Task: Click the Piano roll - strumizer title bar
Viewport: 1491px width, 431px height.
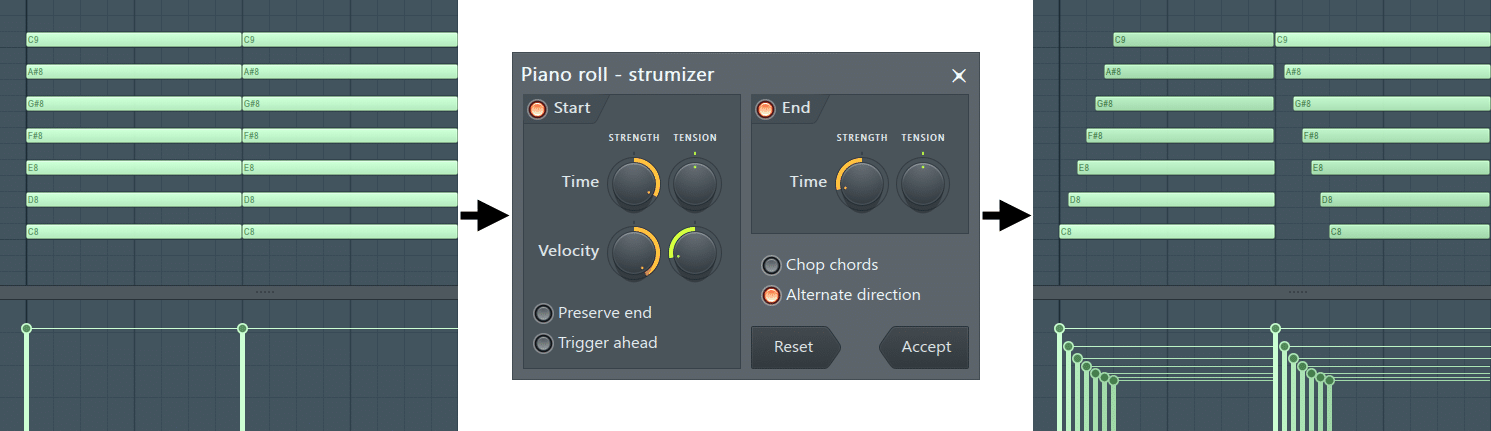Action: tap(700, 75)
